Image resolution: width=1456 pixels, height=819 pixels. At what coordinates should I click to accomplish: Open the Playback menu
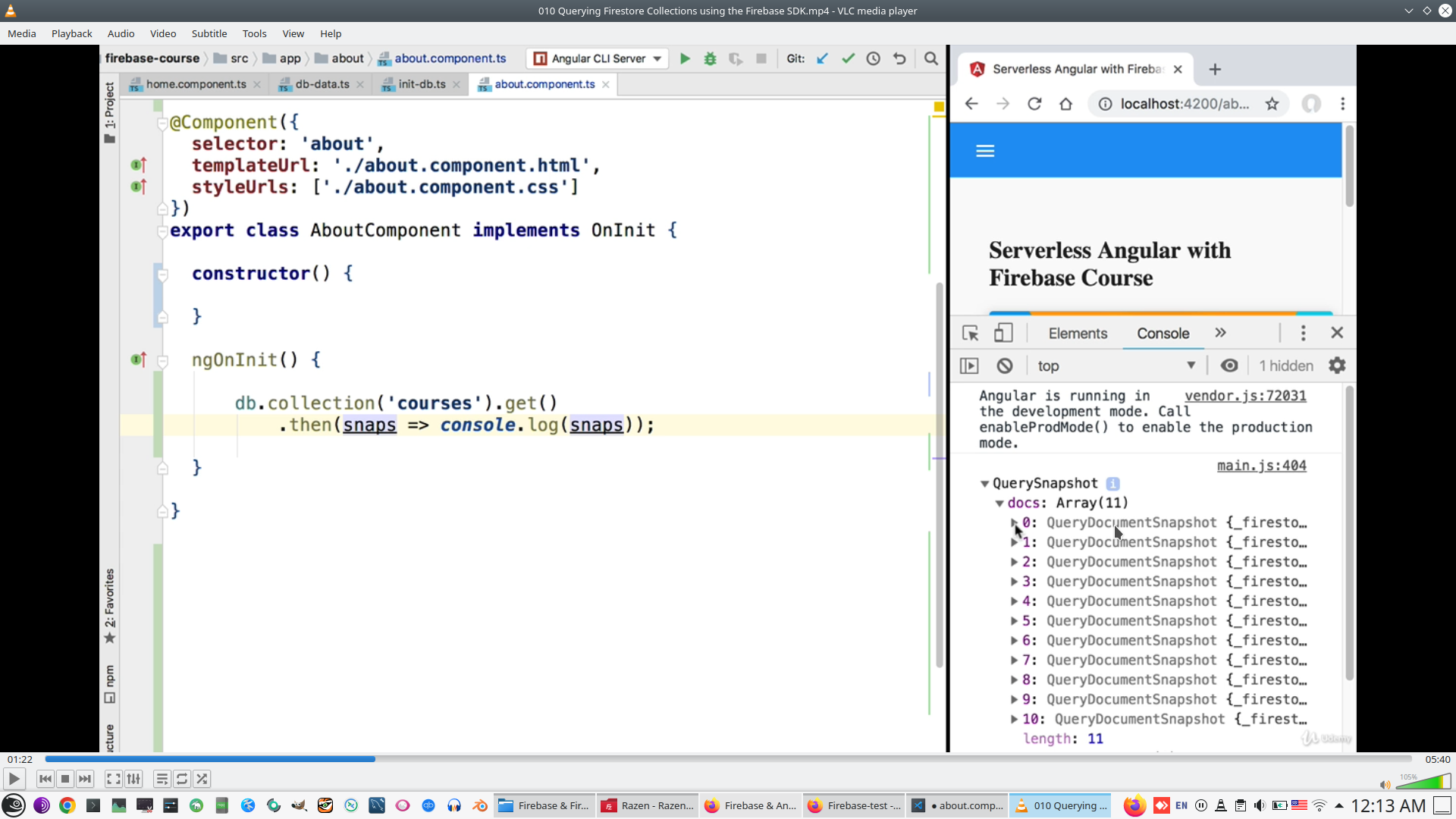point(71,33)
